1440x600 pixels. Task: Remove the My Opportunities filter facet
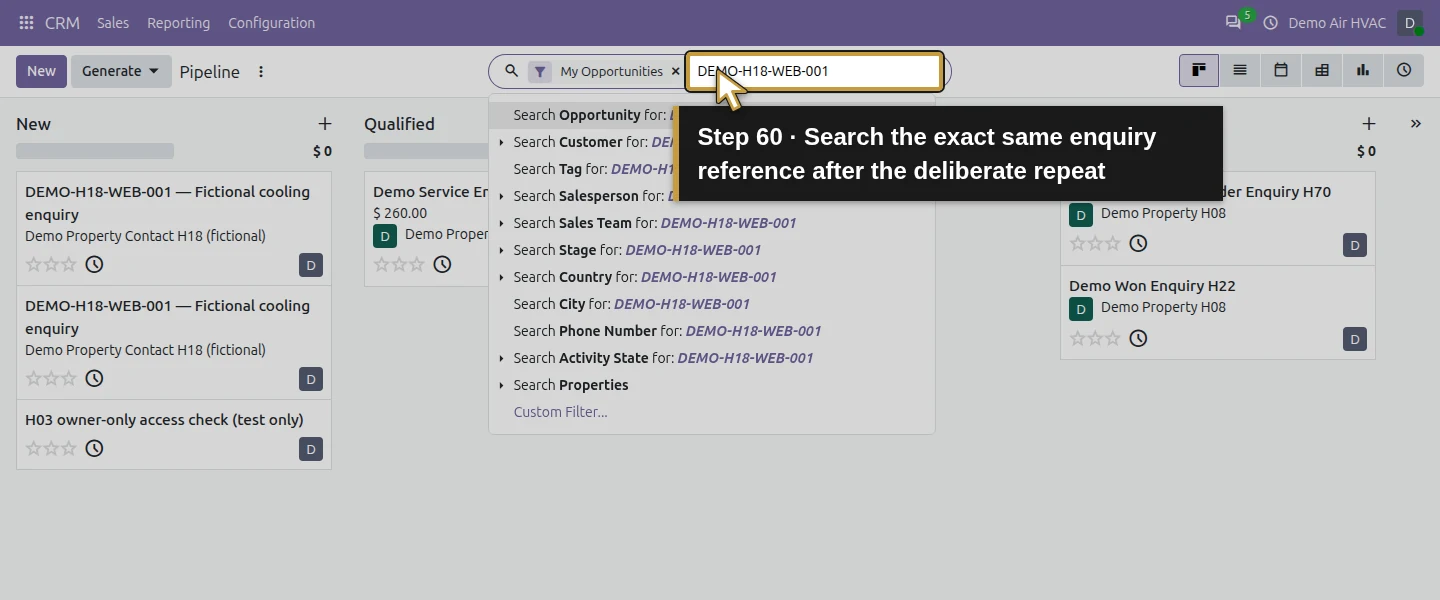click(x=675, y=71)
